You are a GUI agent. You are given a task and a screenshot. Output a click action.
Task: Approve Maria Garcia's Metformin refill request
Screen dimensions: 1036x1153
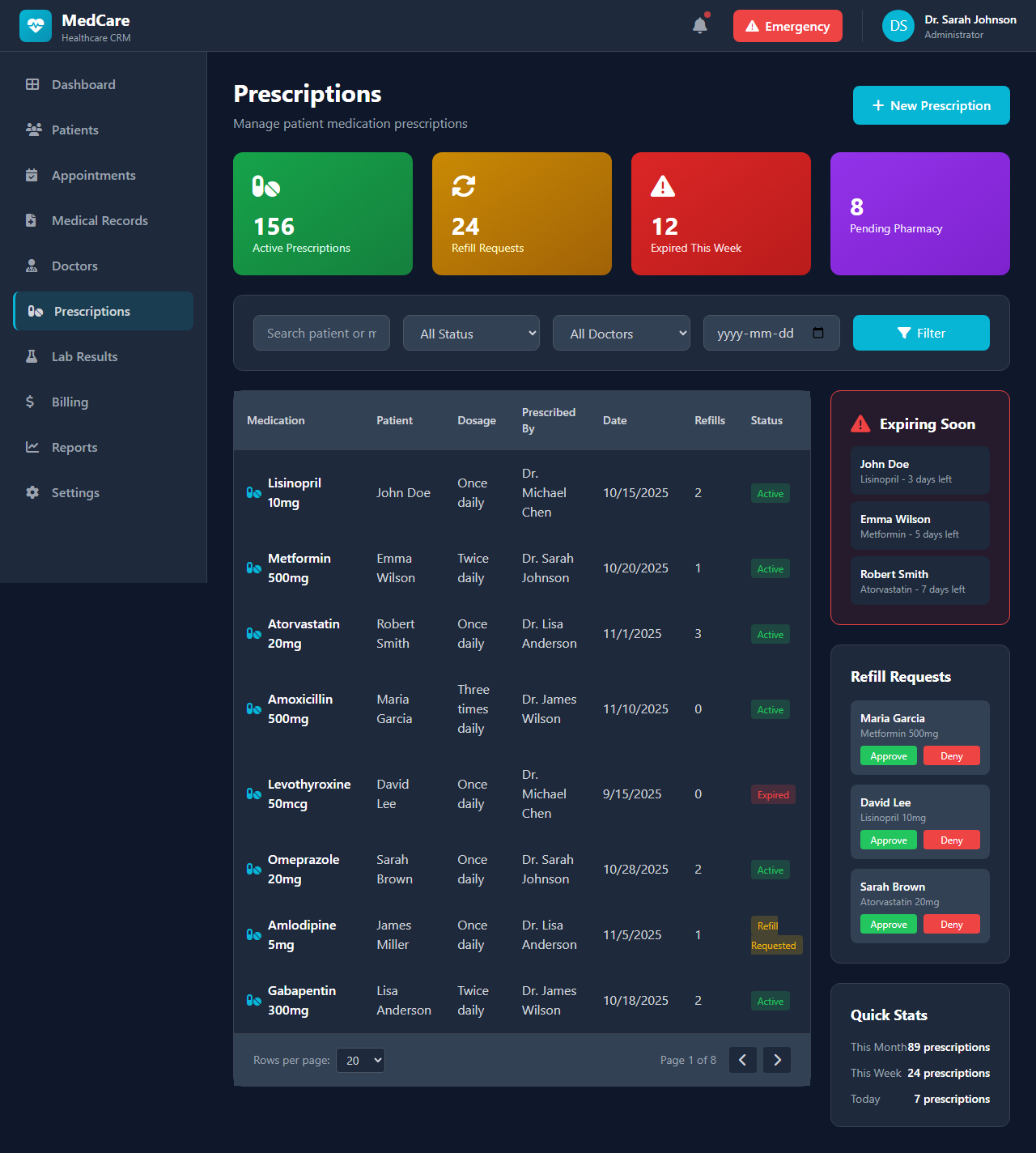coord(888,756)
